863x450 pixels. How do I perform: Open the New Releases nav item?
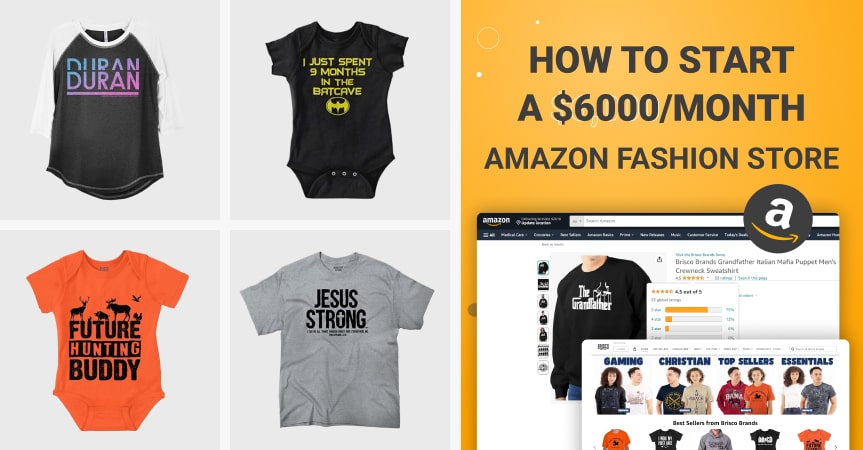(652, 235)
